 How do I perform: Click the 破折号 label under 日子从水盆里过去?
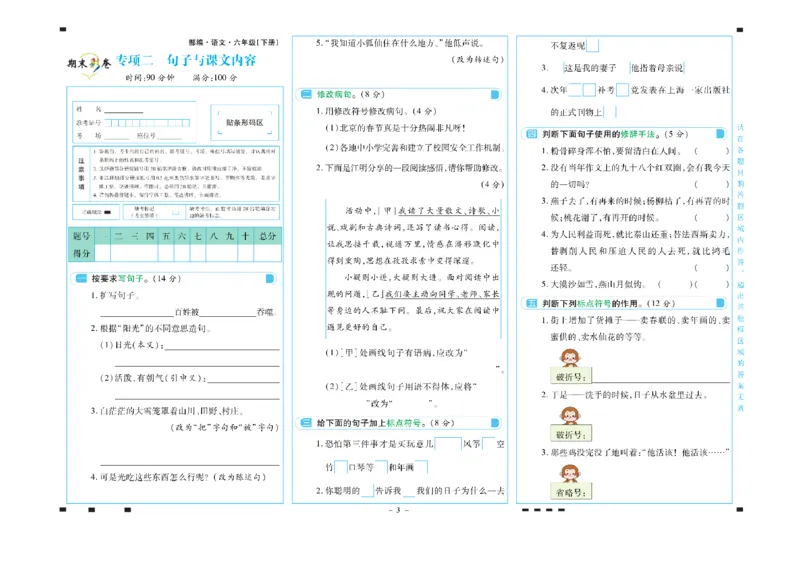coord(571,434)
